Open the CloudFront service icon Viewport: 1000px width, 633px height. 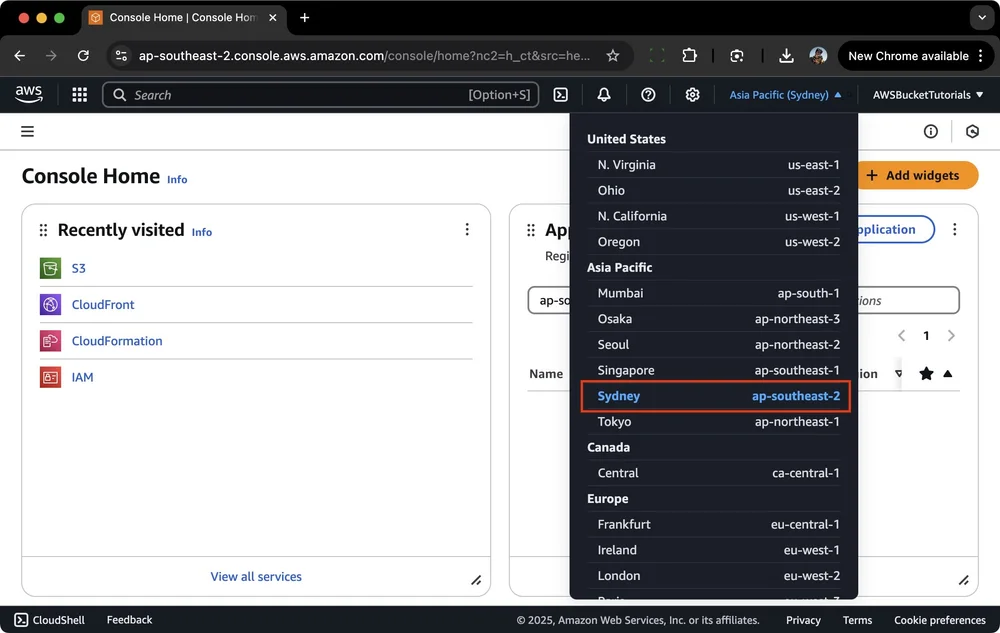(50, 305)
